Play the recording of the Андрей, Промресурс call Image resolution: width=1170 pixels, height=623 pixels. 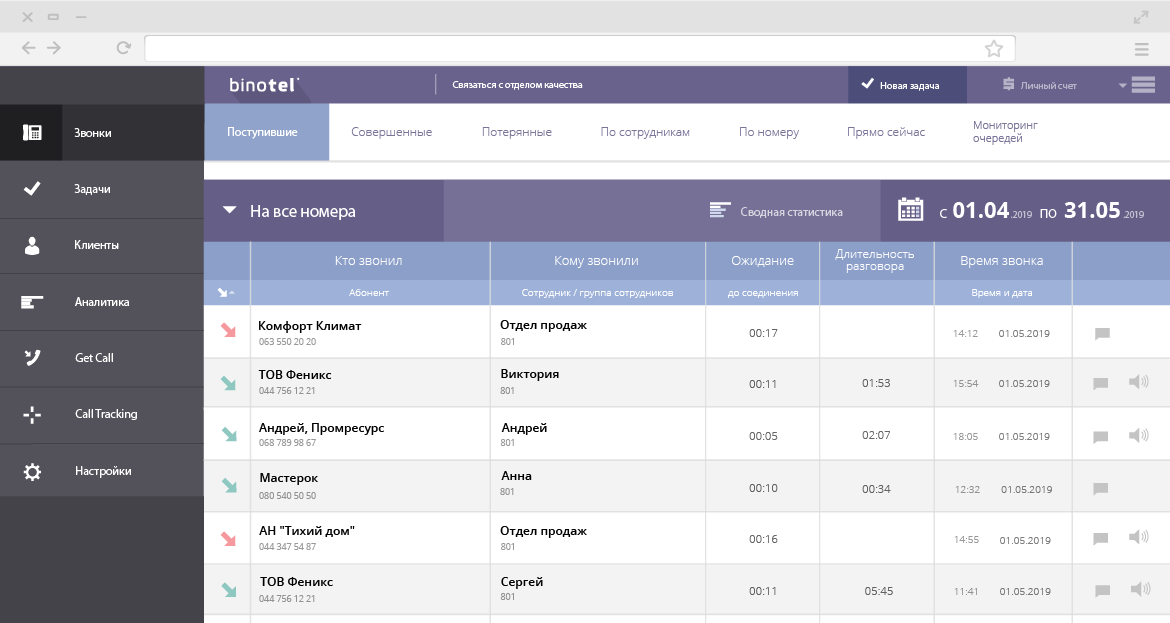point(1138,435)
